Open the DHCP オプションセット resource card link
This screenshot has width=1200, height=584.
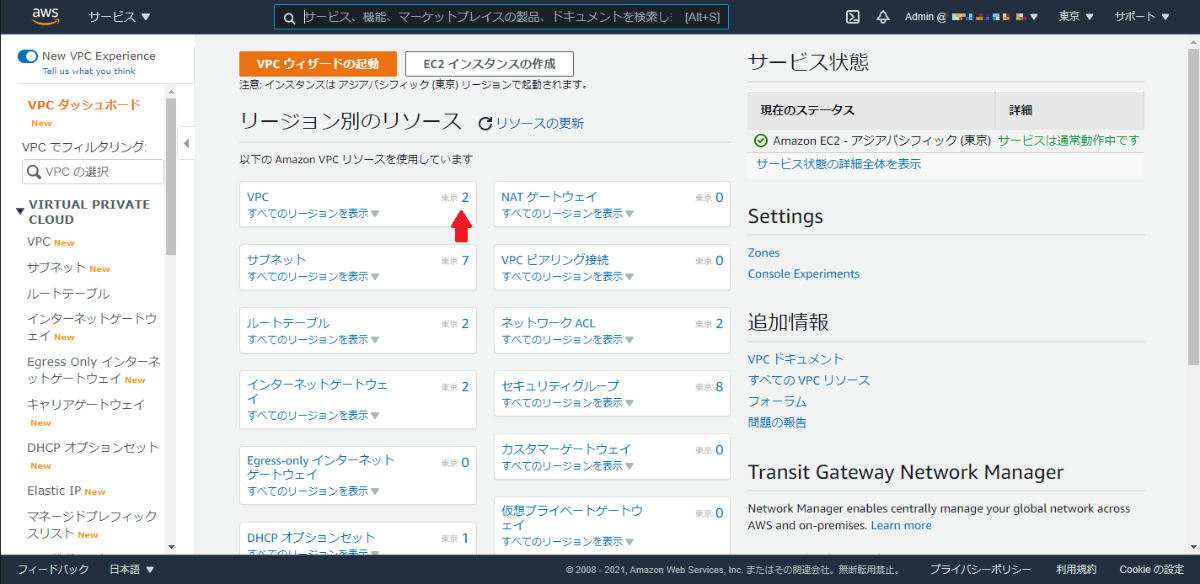pos(311,538)
